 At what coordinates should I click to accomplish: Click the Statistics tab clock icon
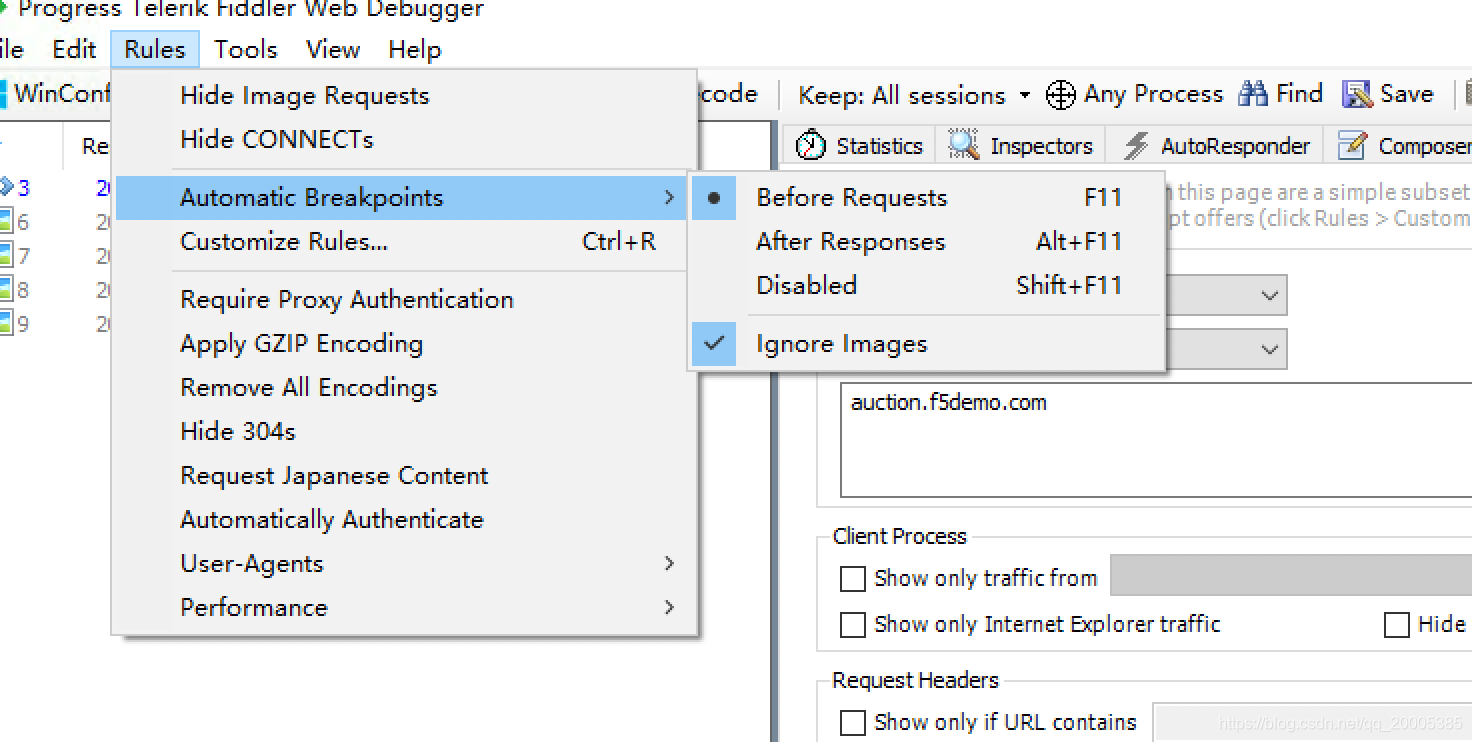[x=811, y=146]
